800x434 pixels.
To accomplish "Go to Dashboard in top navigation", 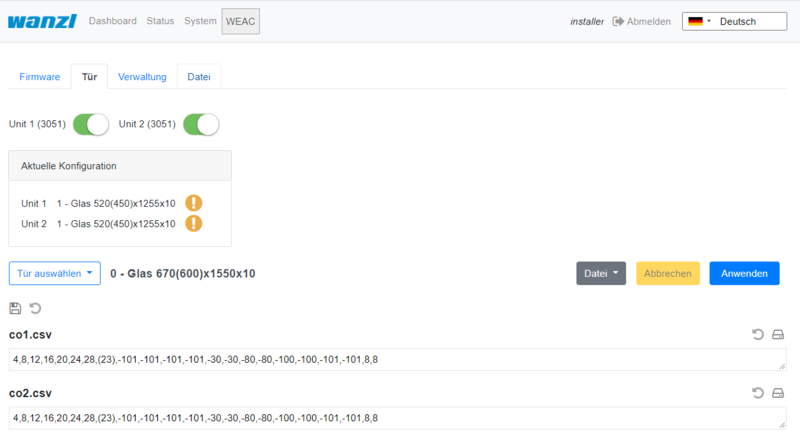I will 113,21.
